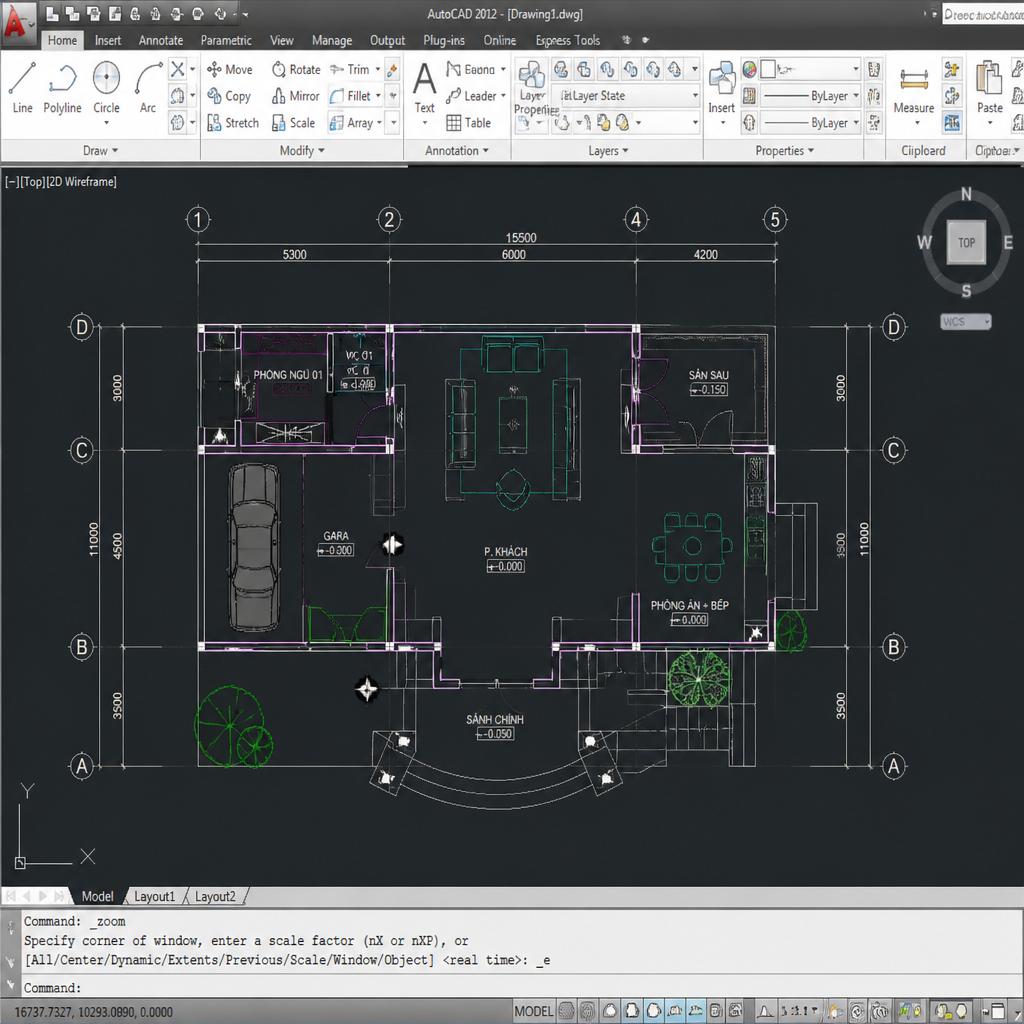This screenshot has width=1024, height=1024.
Task: Open the WCS coordinate system dropdown
Action: tap(966, 321)
